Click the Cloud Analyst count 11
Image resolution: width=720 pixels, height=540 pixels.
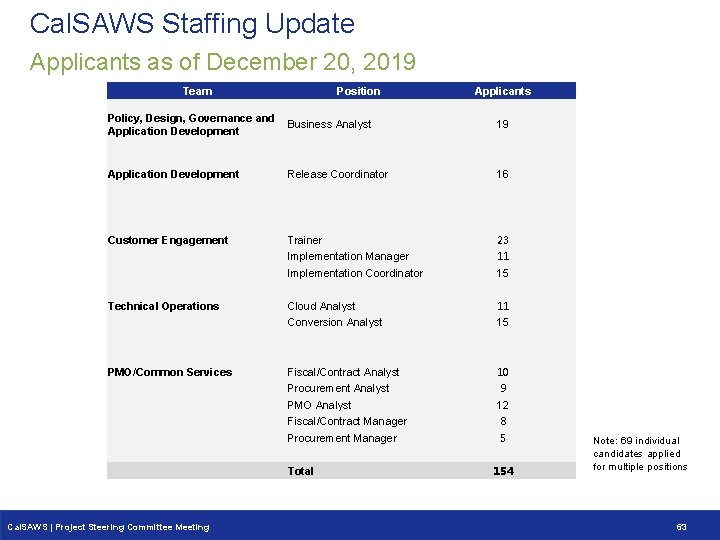[503, 306]
